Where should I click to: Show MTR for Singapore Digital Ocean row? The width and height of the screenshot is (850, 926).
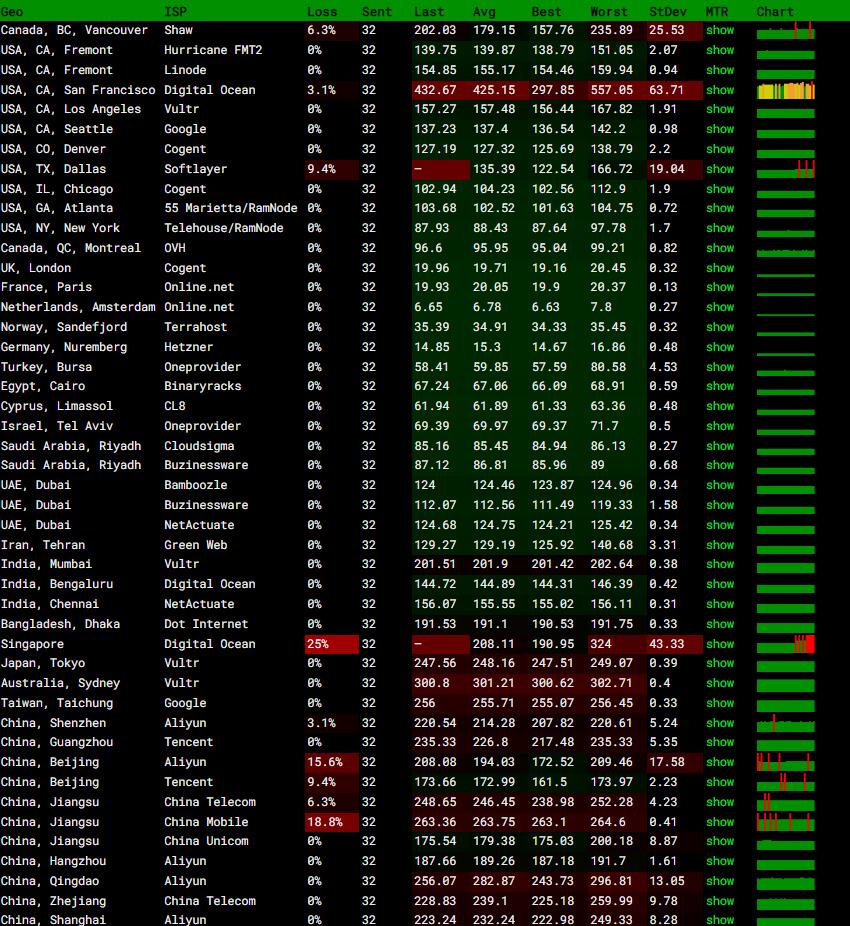point(720,644)
